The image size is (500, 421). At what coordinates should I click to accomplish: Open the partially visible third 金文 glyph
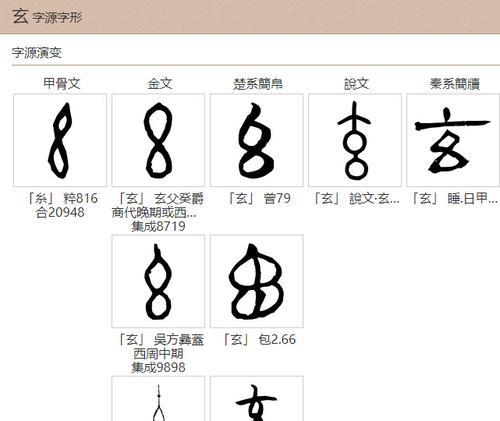158,399
